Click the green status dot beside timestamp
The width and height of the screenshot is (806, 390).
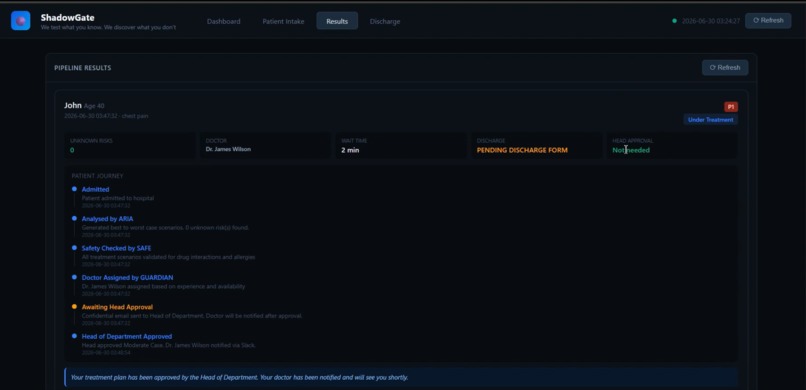(674, 21)
